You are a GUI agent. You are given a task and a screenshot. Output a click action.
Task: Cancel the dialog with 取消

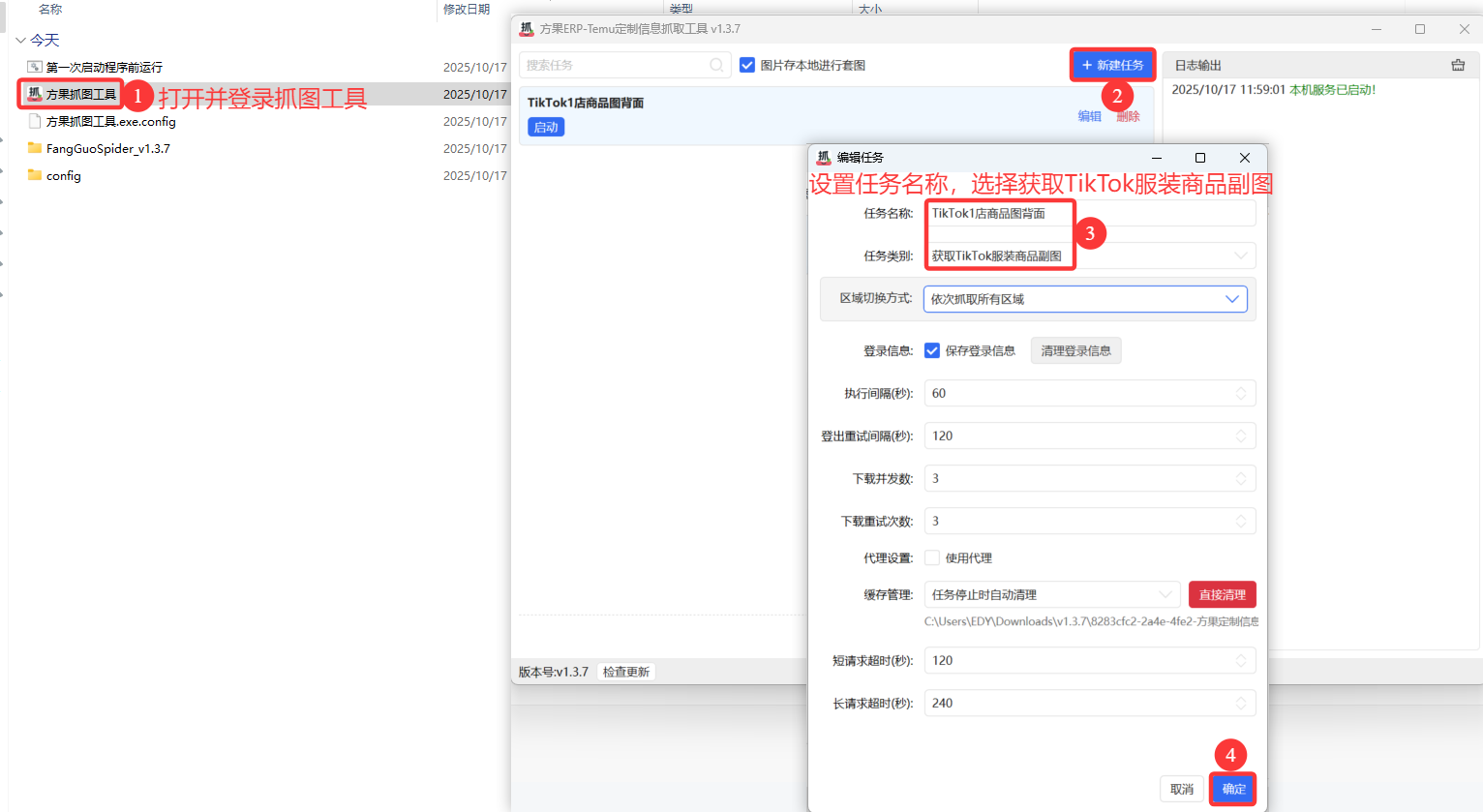(1182, 789)
